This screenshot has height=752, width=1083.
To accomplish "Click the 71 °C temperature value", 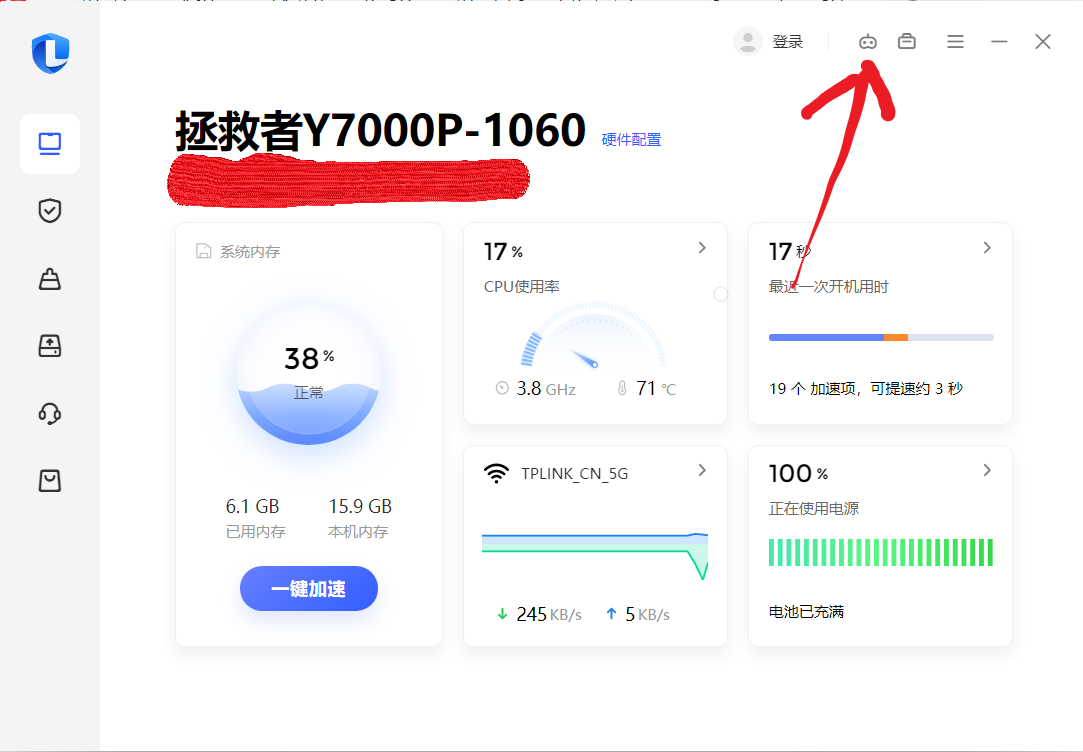I will (656, 389).
